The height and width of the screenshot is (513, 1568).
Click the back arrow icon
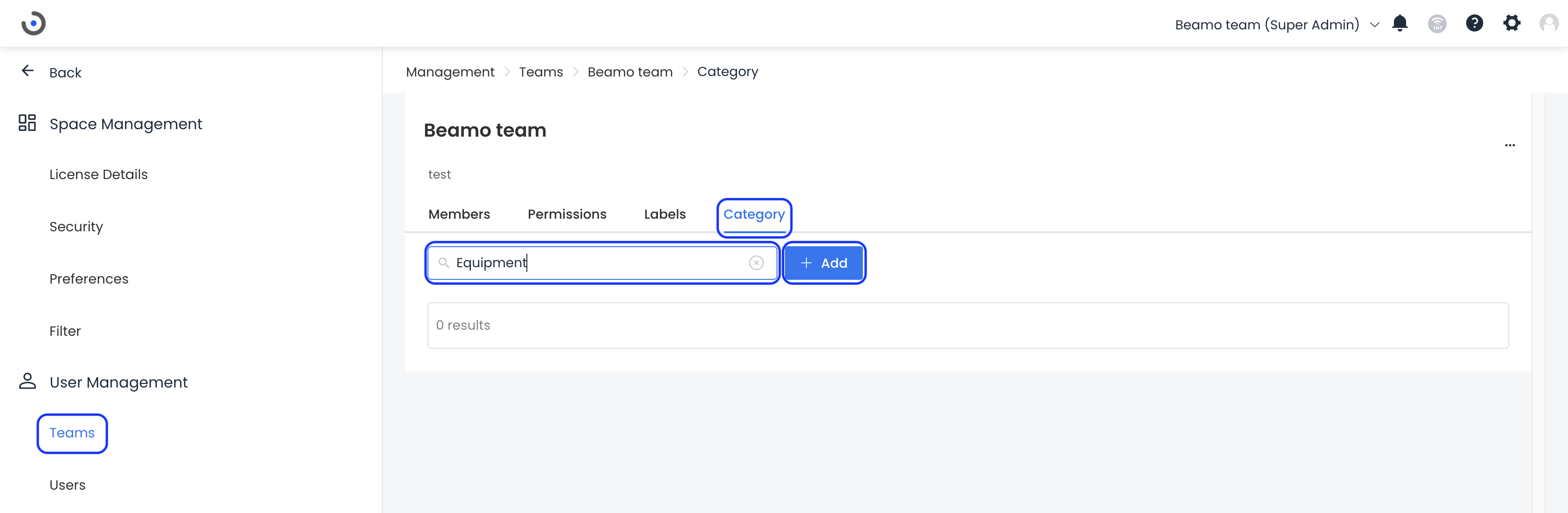coord(28,71)
